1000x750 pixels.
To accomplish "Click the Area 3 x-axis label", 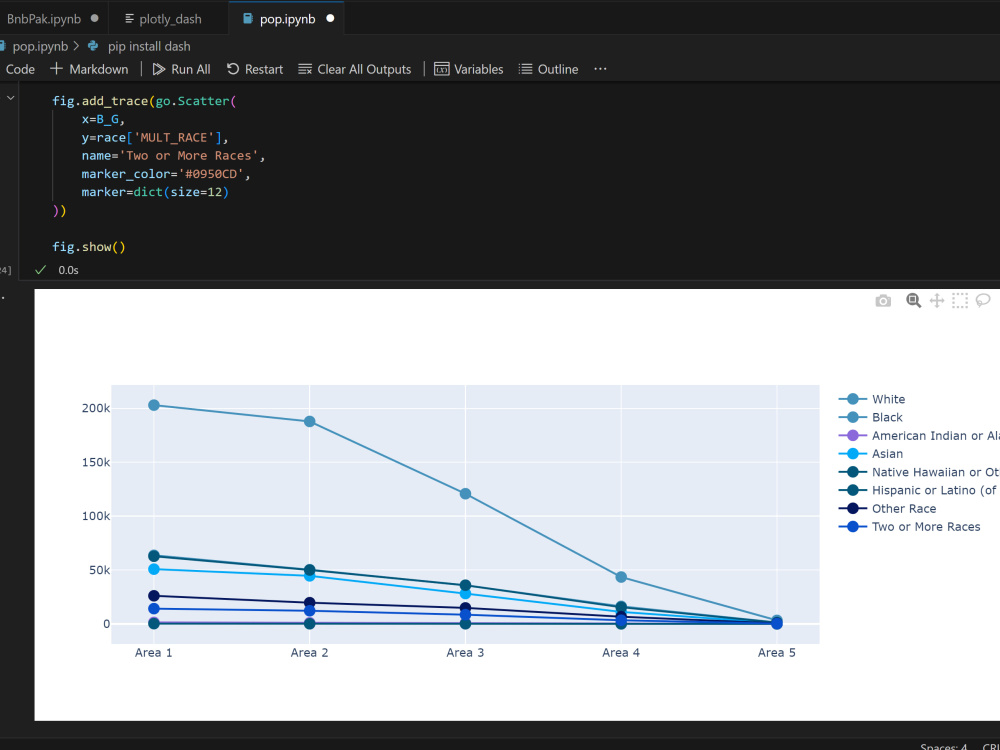I will (466, 652).
